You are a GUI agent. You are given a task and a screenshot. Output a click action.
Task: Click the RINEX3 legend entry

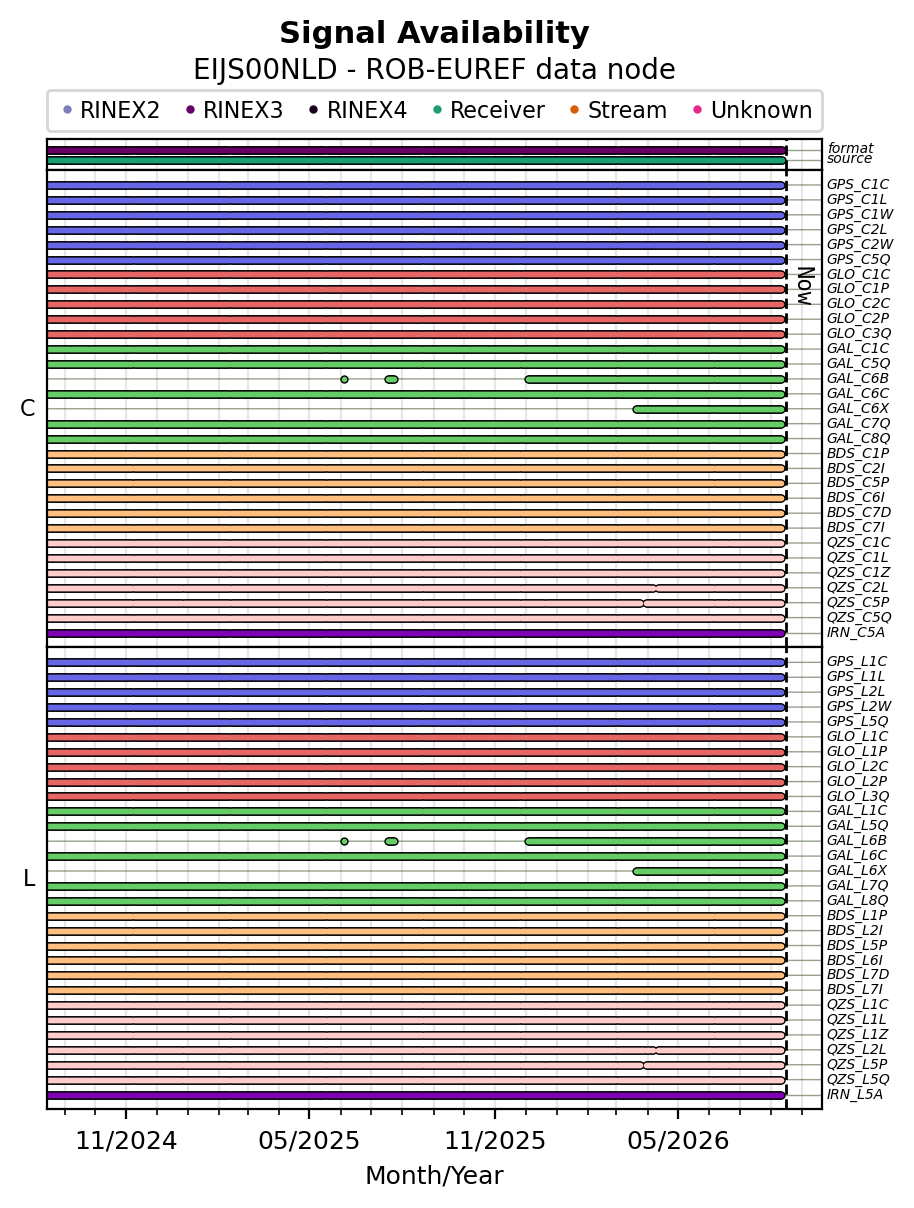click(234, 110)
